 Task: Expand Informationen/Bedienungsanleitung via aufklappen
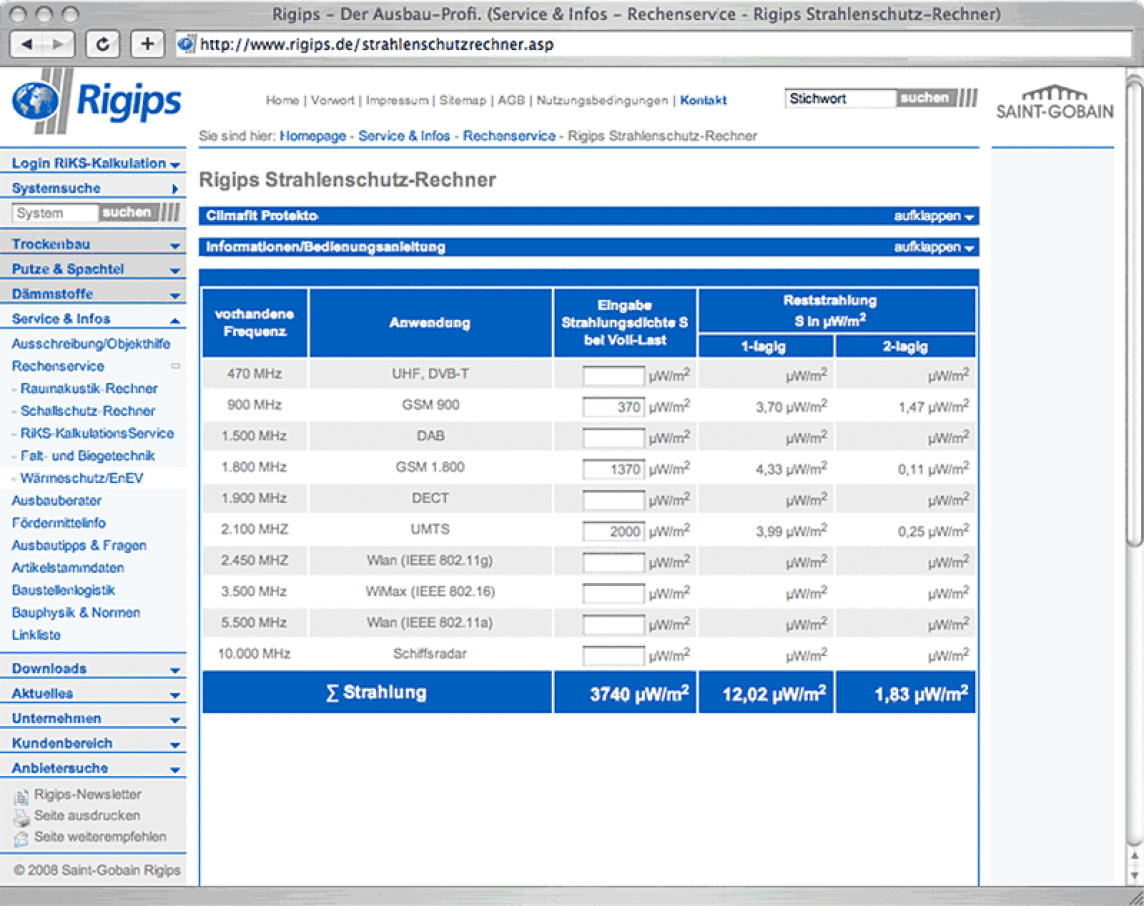pos(933,247)
